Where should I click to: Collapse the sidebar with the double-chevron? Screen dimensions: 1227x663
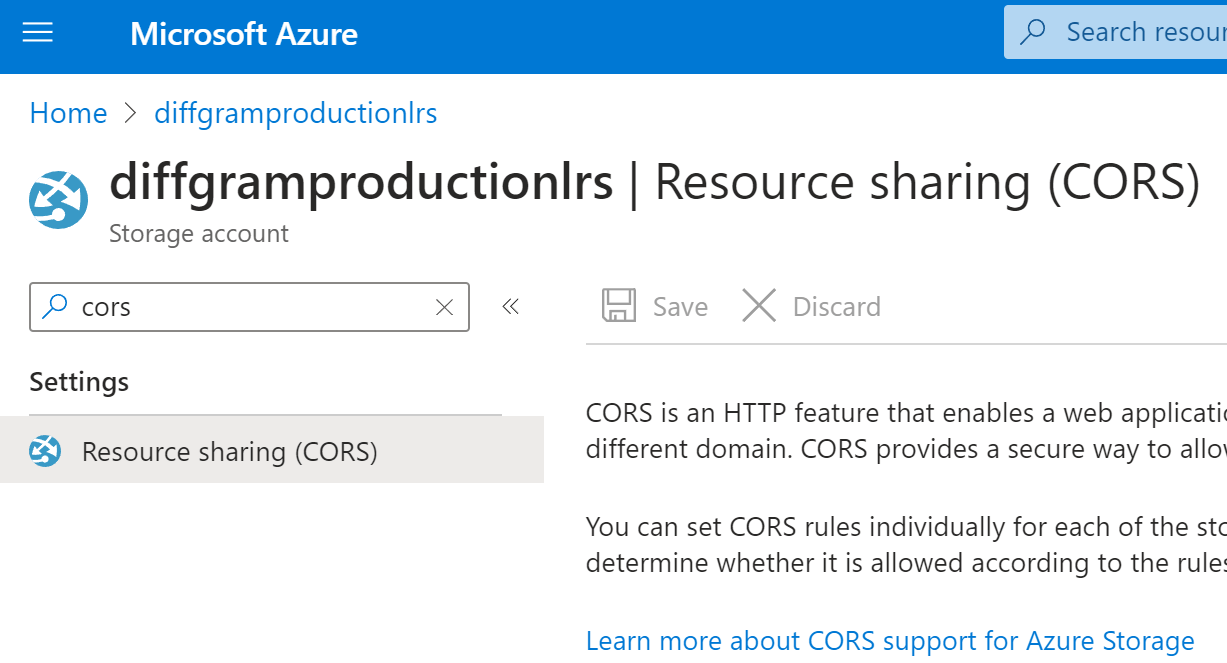510,307
